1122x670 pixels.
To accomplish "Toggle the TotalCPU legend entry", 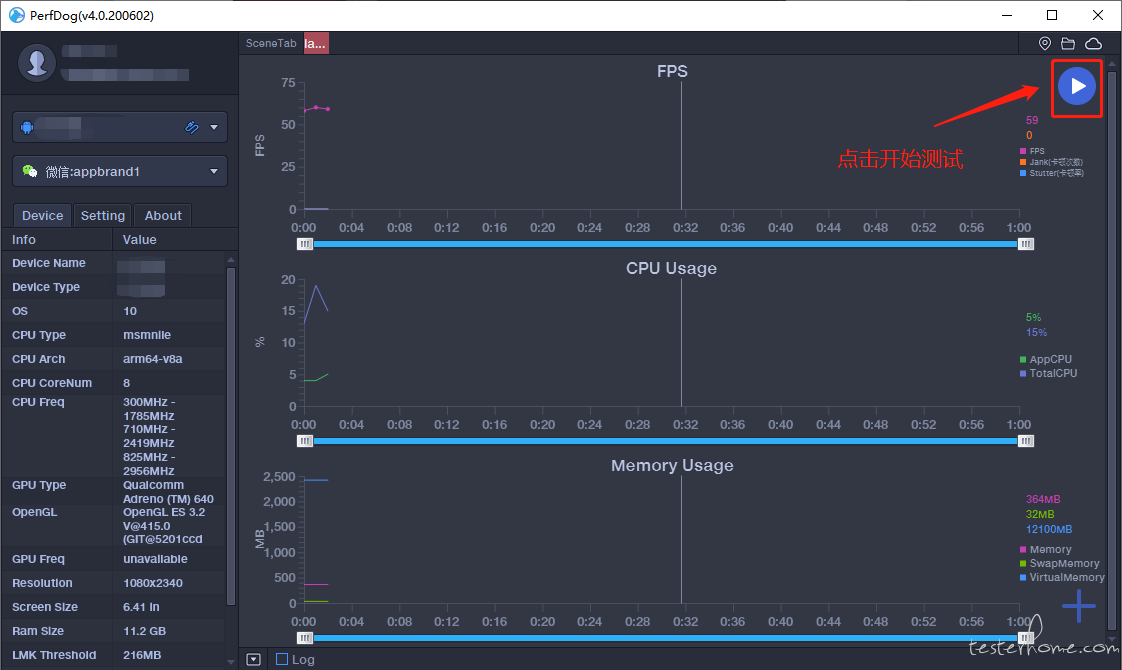I will tap(1048, 373).
